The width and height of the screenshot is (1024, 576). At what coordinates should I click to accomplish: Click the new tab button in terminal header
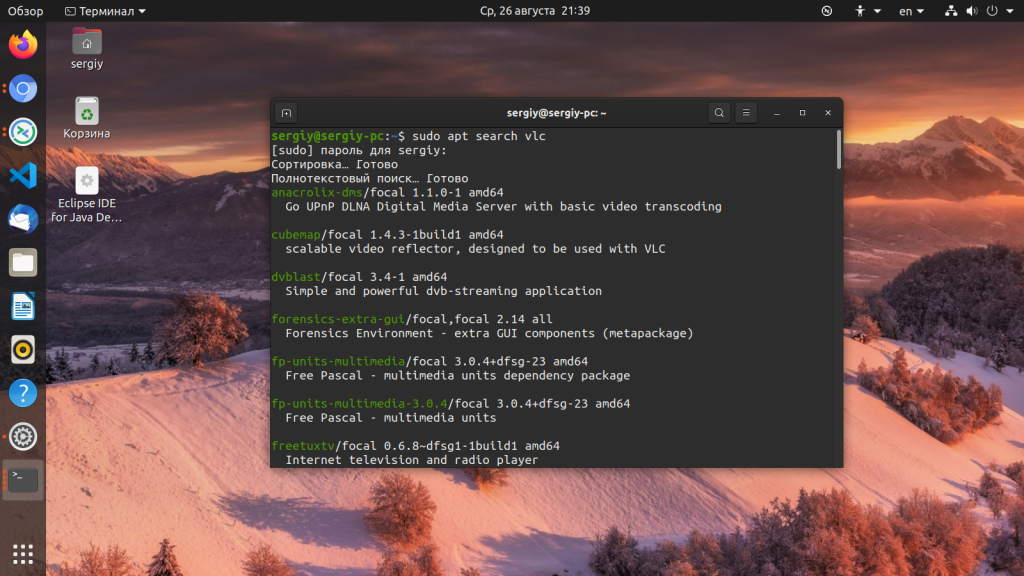pos(286,113)
